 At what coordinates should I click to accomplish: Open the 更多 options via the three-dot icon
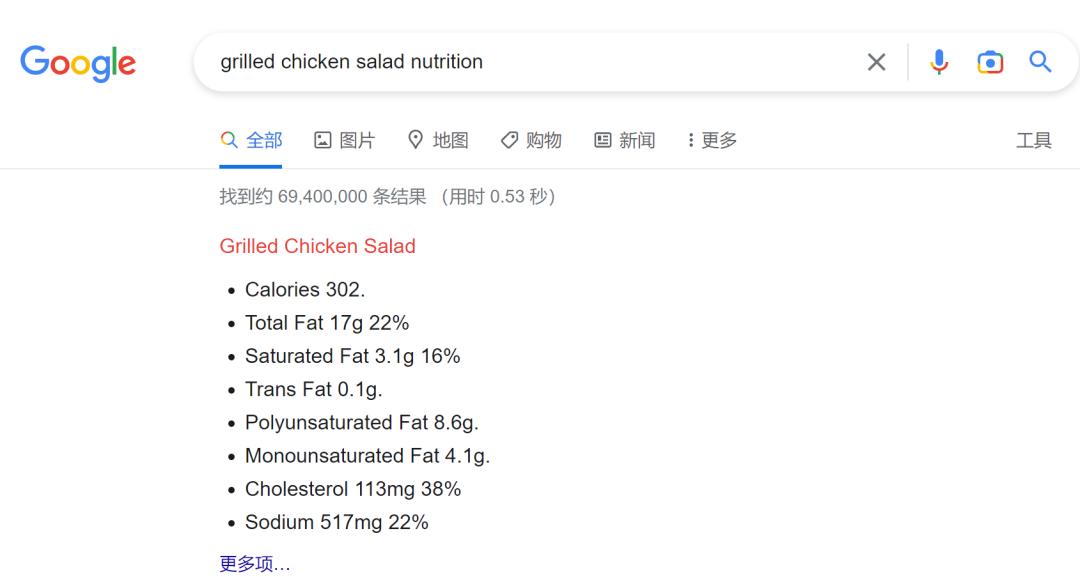692,139
